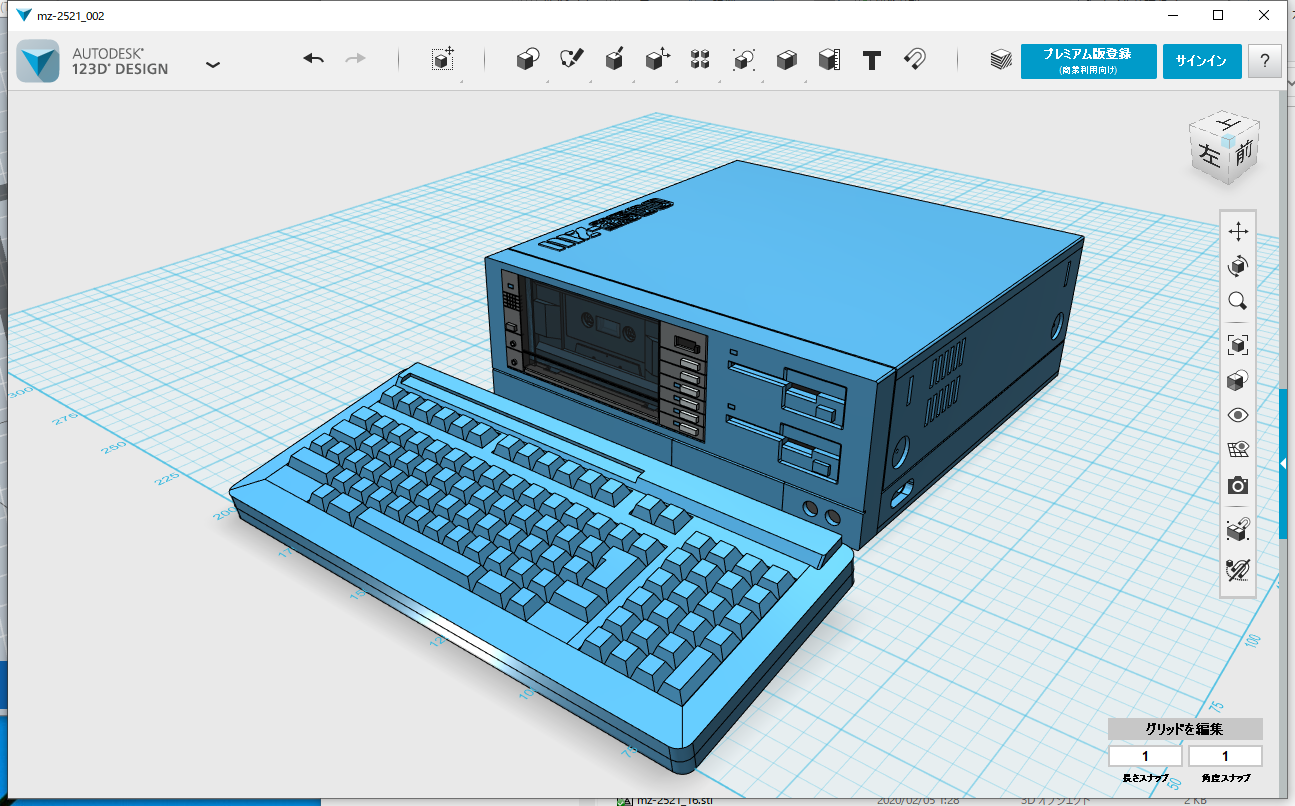Activate the Orbit view control
The image size is (1295, 806).
pos(1237,266)
